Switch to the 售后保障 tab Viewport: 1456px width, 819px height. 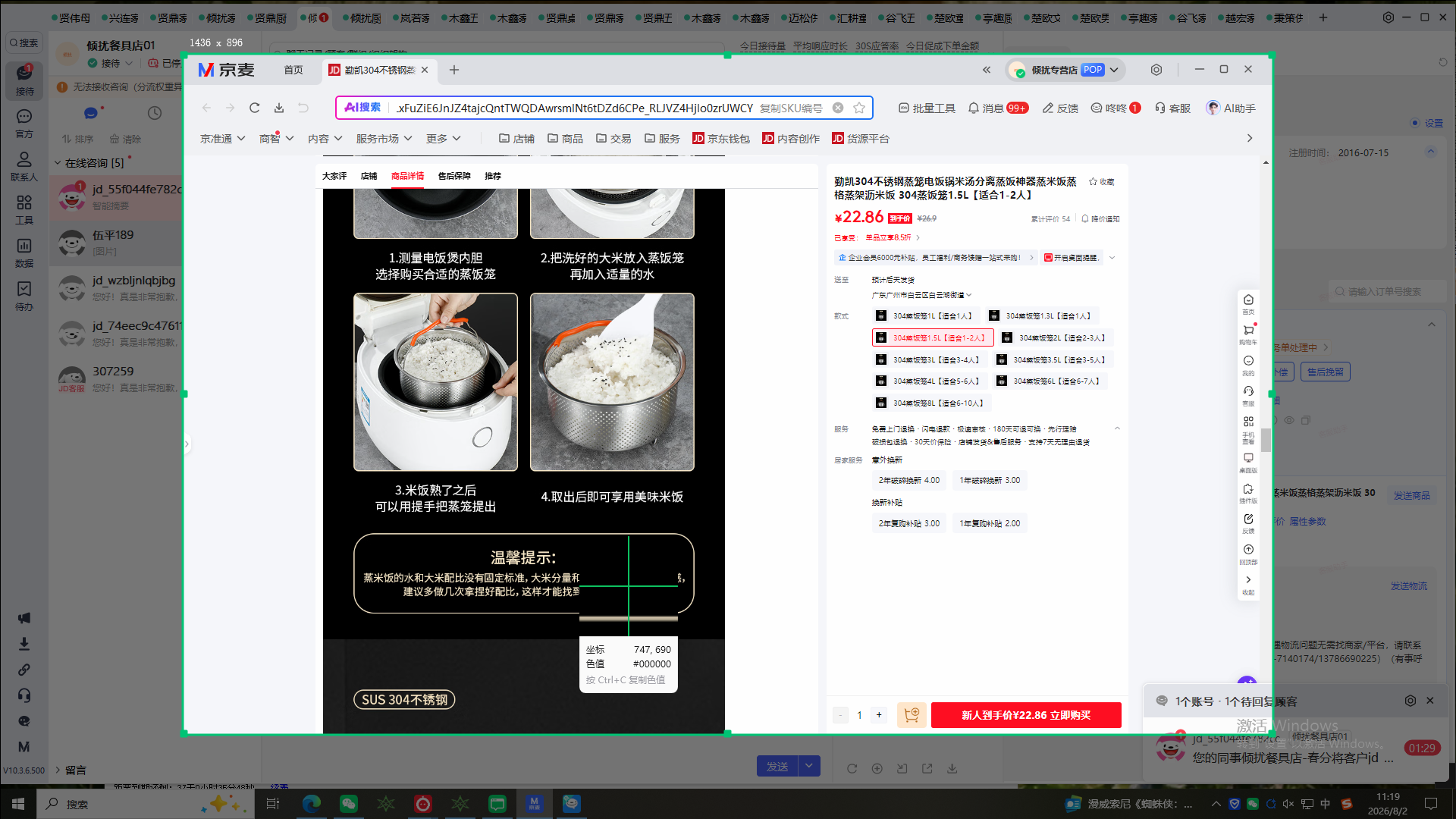tap(454, 176)
